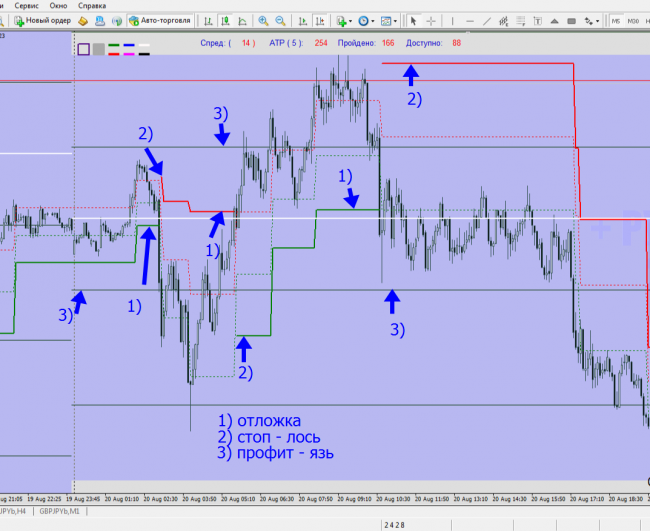Image resolution: width=650 pixels, height=531 pixels.
Task: Expand the arrows tool dropdown arrow
Action: pyautogui.click(x=597, y=21)
